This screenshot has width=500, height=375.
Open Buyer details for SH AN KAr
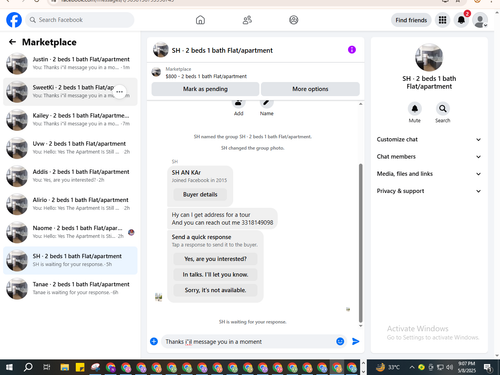pos(200,194)
